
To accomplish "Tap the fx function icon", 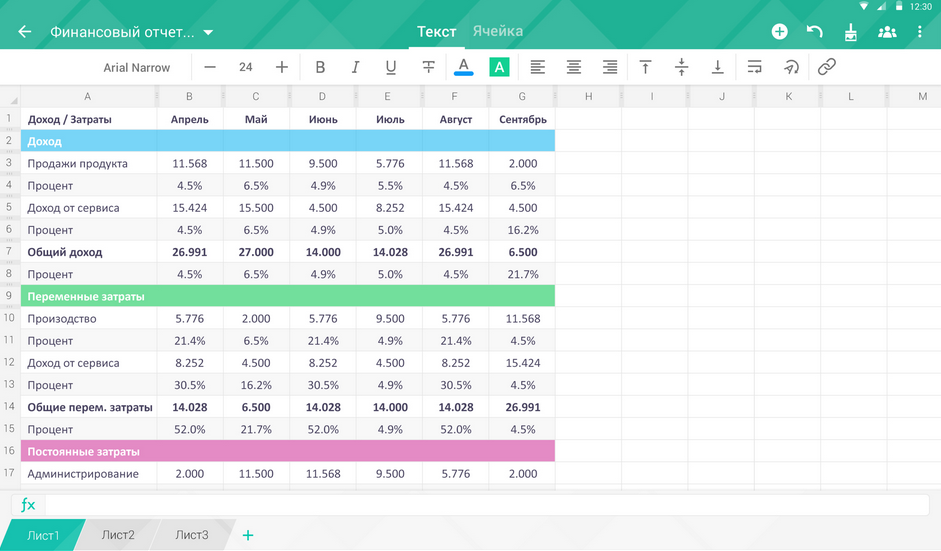I will point(28,505).
